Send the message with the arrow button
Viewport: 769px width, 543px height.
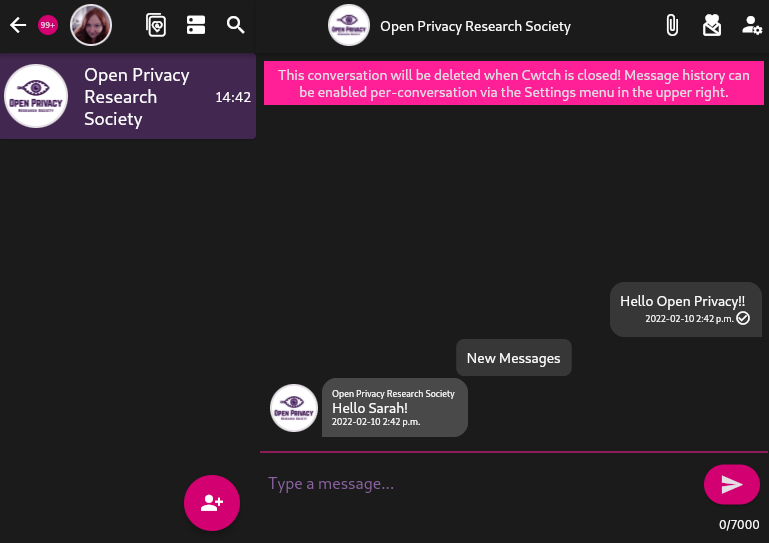[x=732, y=484]
